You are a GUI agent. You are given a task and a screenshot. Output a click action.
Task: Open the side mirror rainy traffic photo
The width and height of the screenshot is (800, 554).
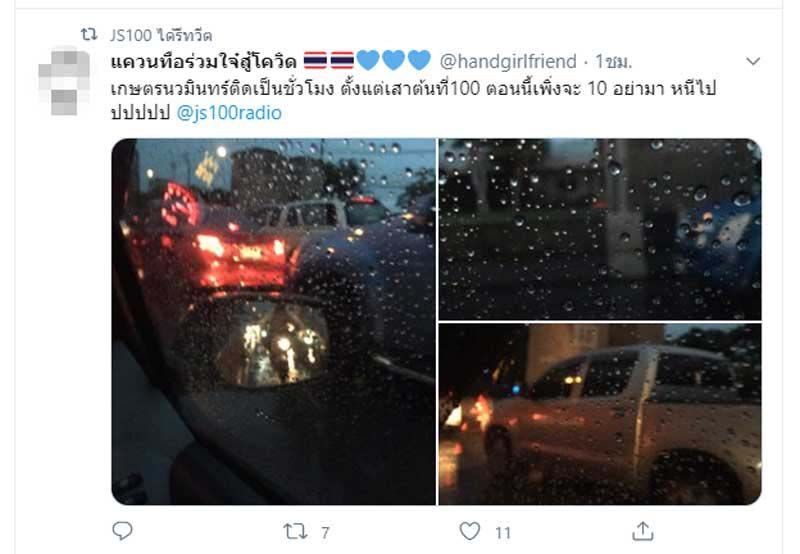274,321
